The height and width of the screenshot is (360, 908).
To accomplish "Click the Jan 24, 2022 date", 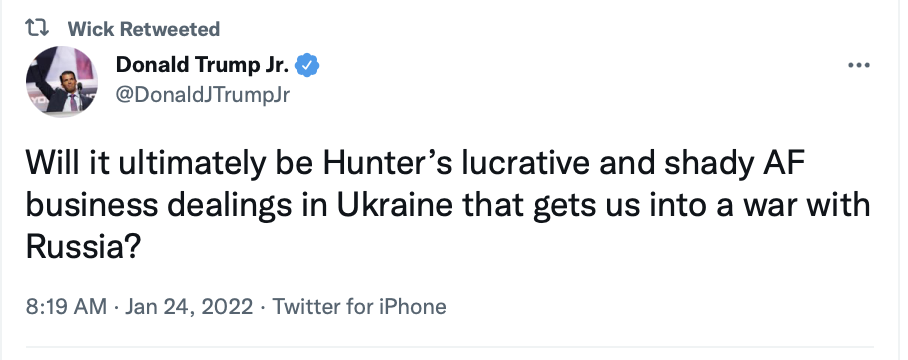I will pos(189,306).
